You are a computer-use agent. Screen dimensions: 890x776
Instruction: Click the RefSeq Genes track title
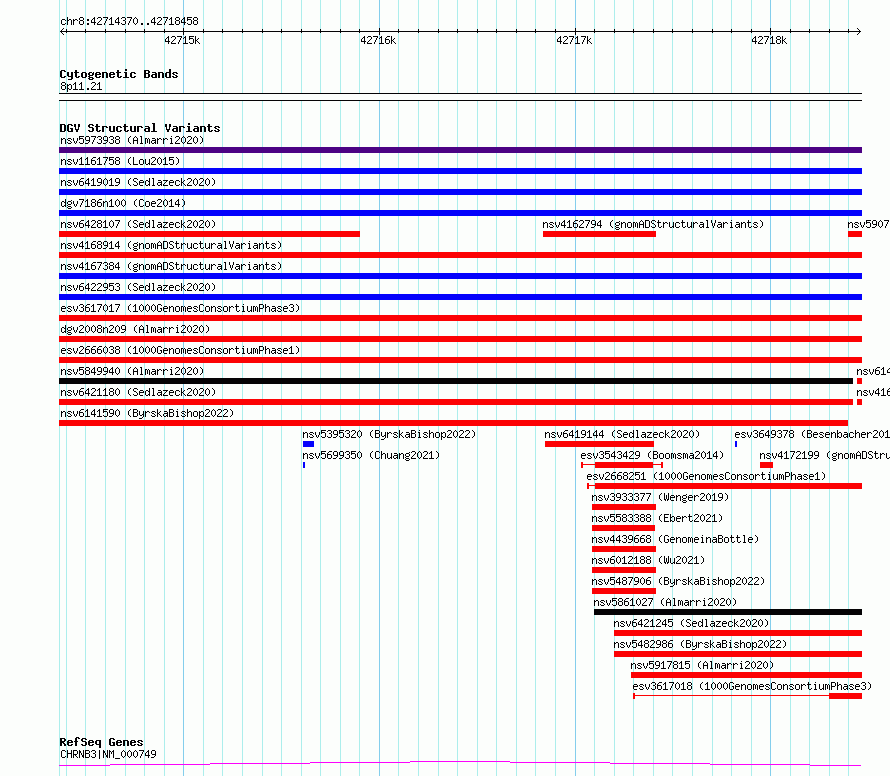click(x=101, y=743)
